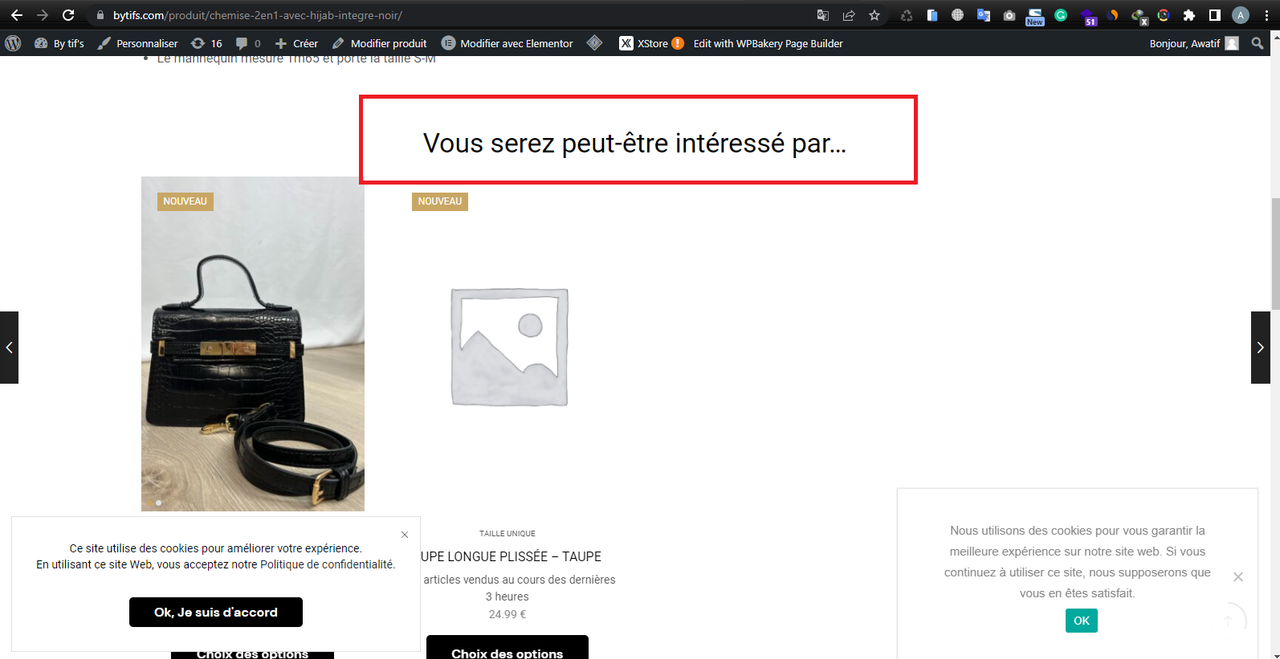Image resolution: width=1280 pixels, height=659 pixels.
Task: Open the Chrome three-dot menu
Action: click(x=1266, y=15)
